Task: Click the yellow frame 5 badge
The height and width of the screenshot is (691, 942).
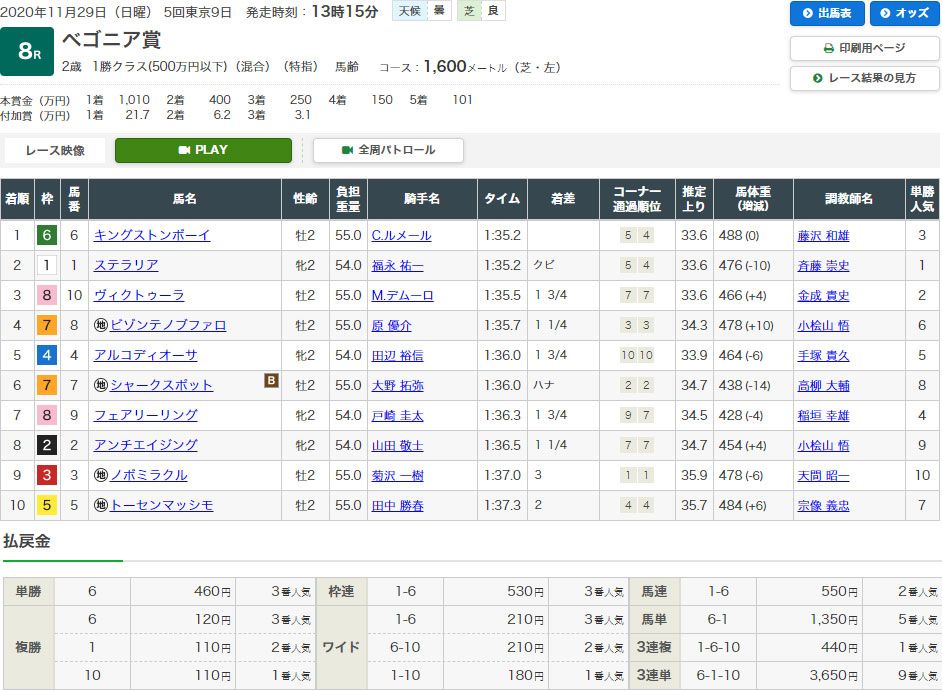Action: click(45, 505)
